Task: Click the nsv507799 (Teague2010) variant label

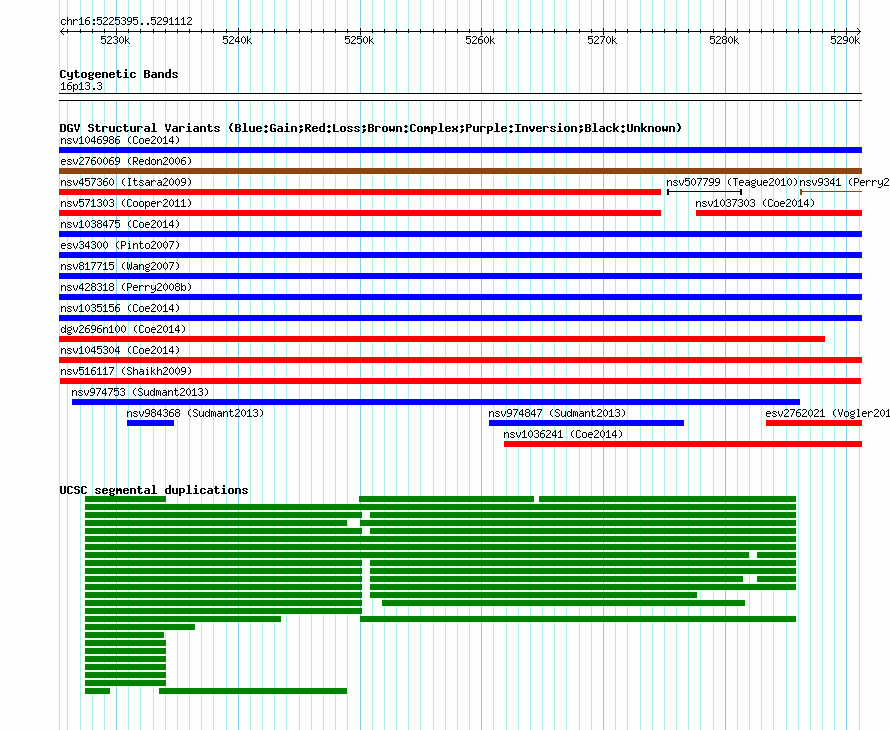Action: click(731, 182)
